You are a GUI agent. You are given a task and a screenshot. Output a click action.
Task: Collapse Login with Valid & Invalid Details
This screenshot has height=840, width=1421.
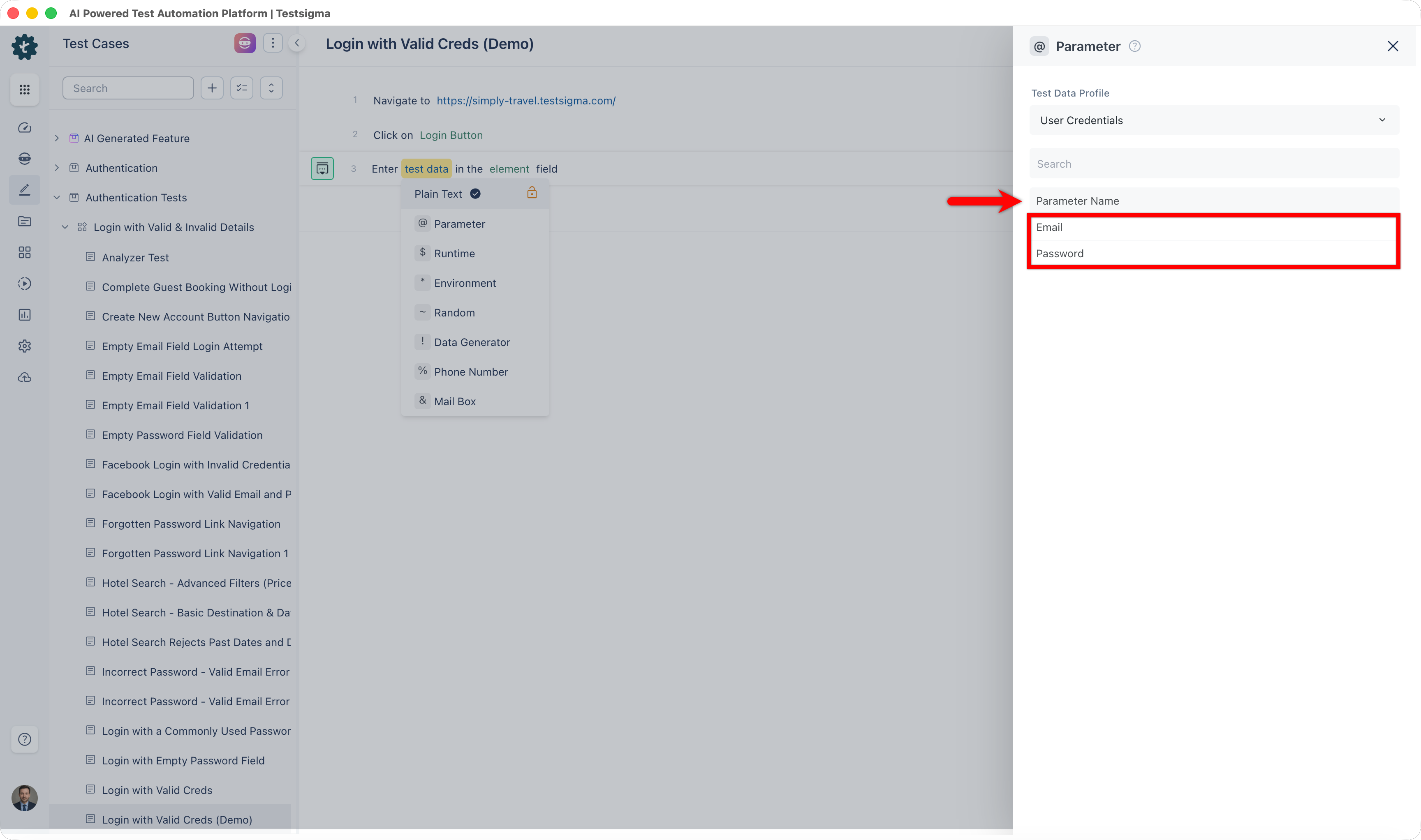pyautogui.click(x=65, y=227)
